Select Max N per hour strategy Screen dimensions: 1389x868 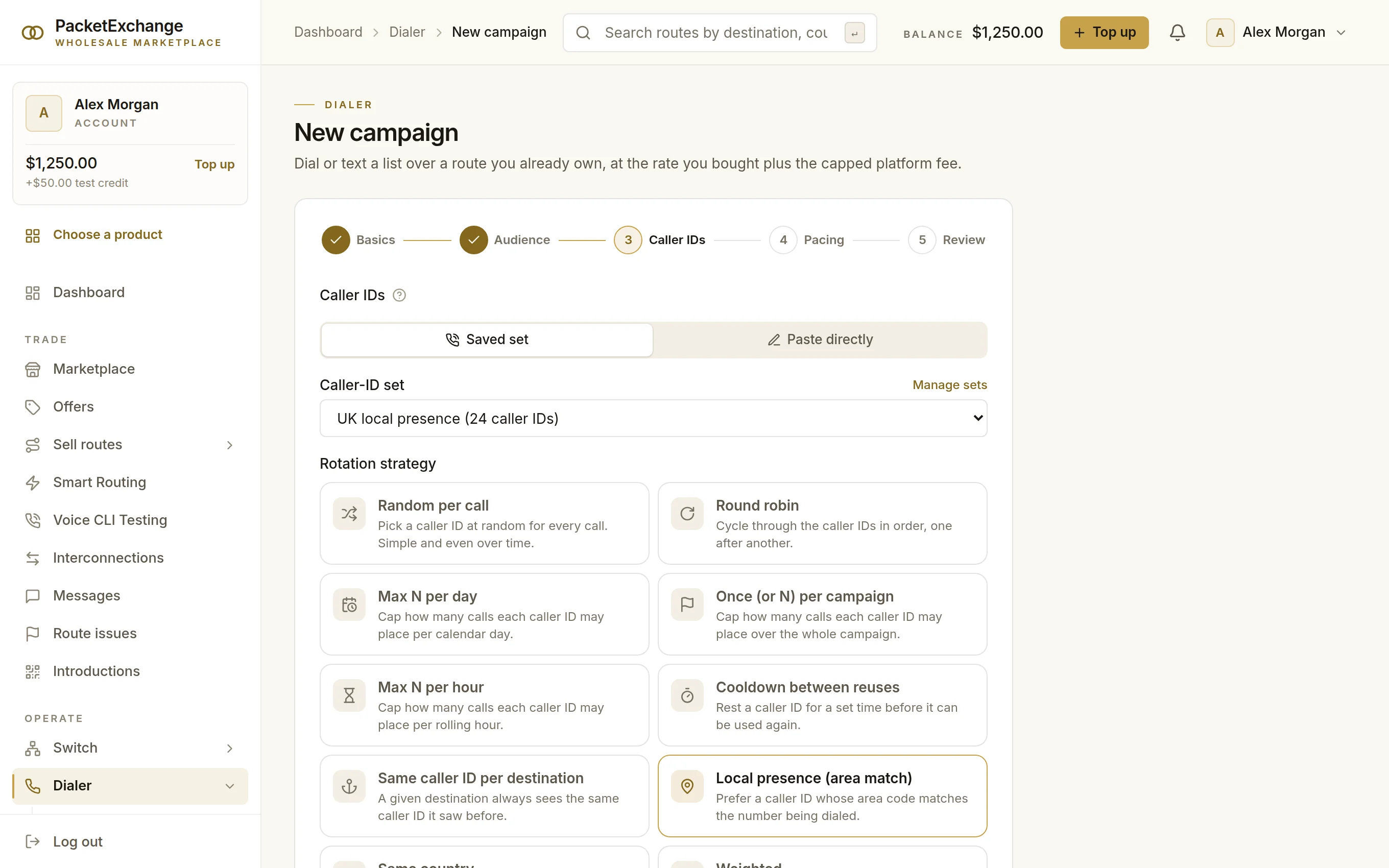click(x=484, y=705)
